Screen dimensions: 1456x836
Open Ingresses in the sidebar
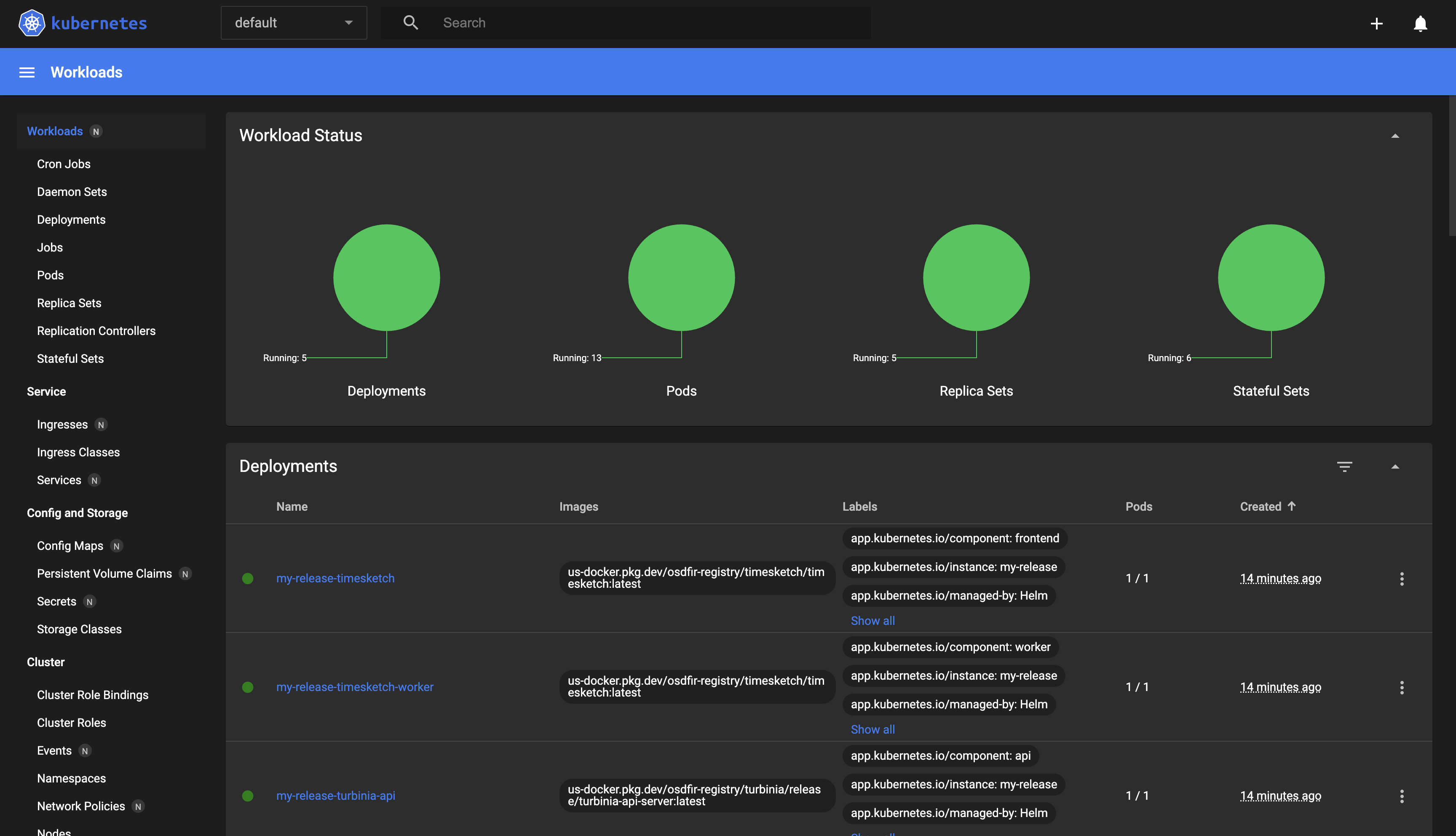pos(62,425)
